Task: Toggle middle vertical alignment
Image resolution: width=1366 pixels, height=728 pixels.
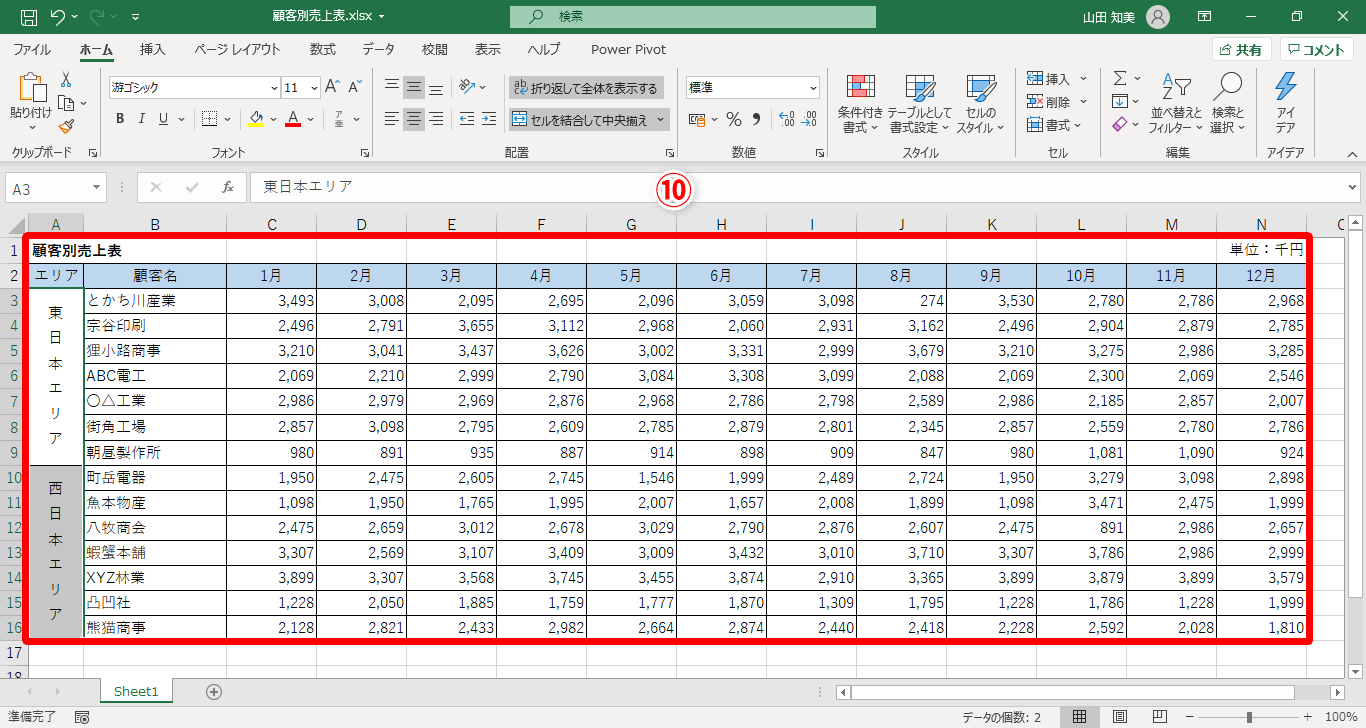Action: click(414, 87)
